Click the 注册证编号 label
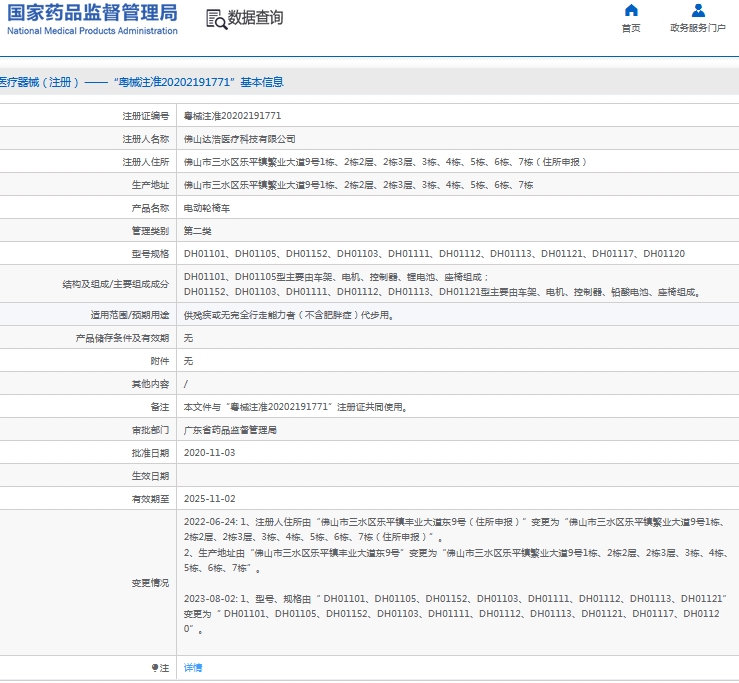 146,116
